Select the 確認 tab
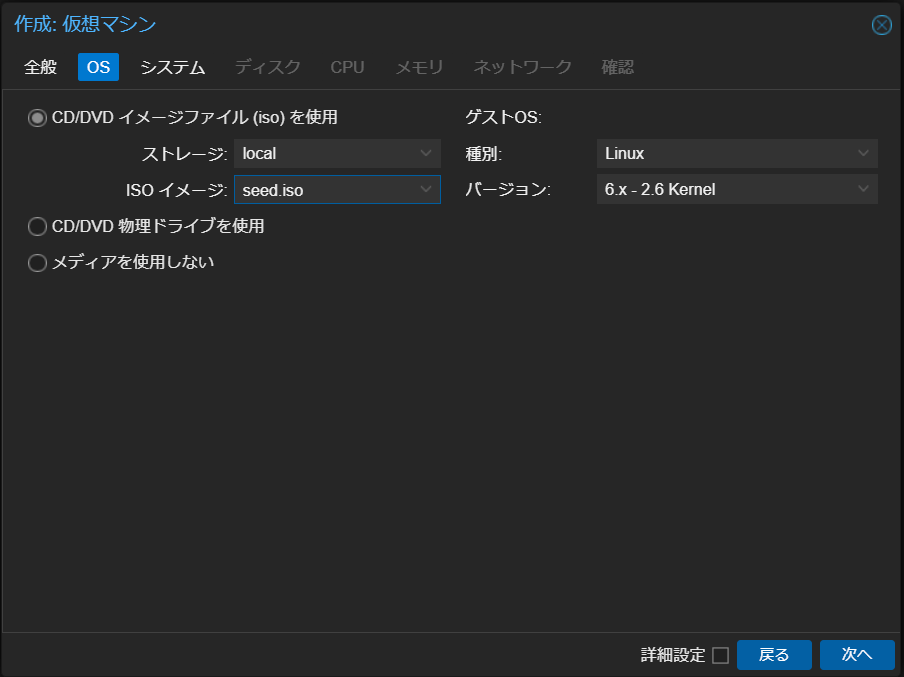 coord(617,67)
